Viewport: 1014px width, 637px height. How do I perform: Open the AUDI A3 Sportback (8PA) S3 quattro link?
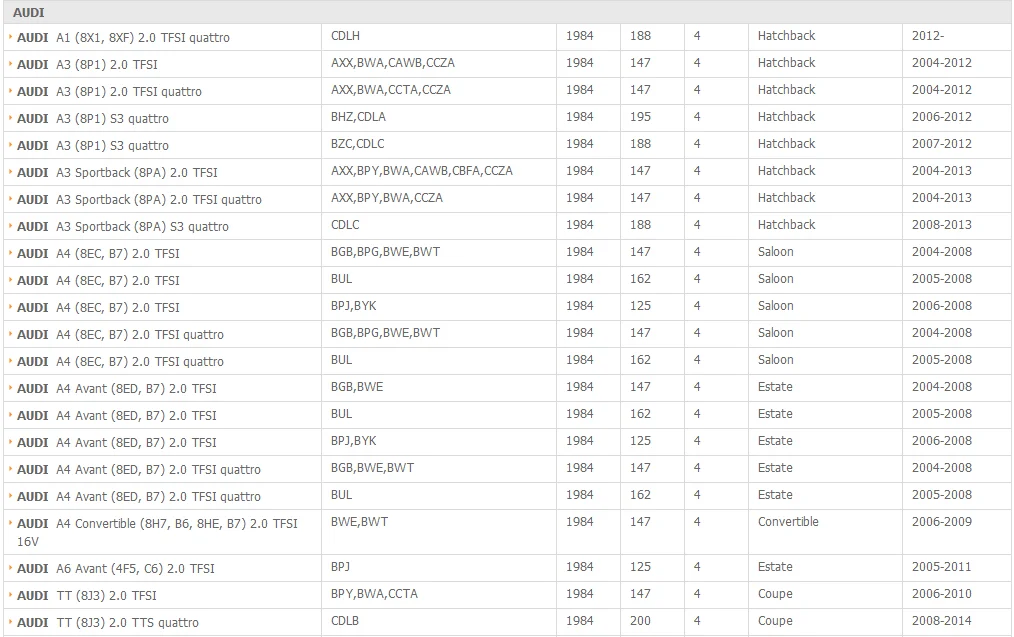click(x=123, y=227)
